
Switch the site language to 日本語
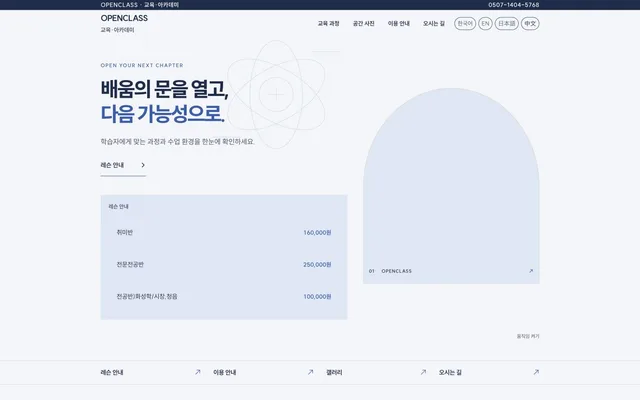pyautogui.click(x=507, y=23)
